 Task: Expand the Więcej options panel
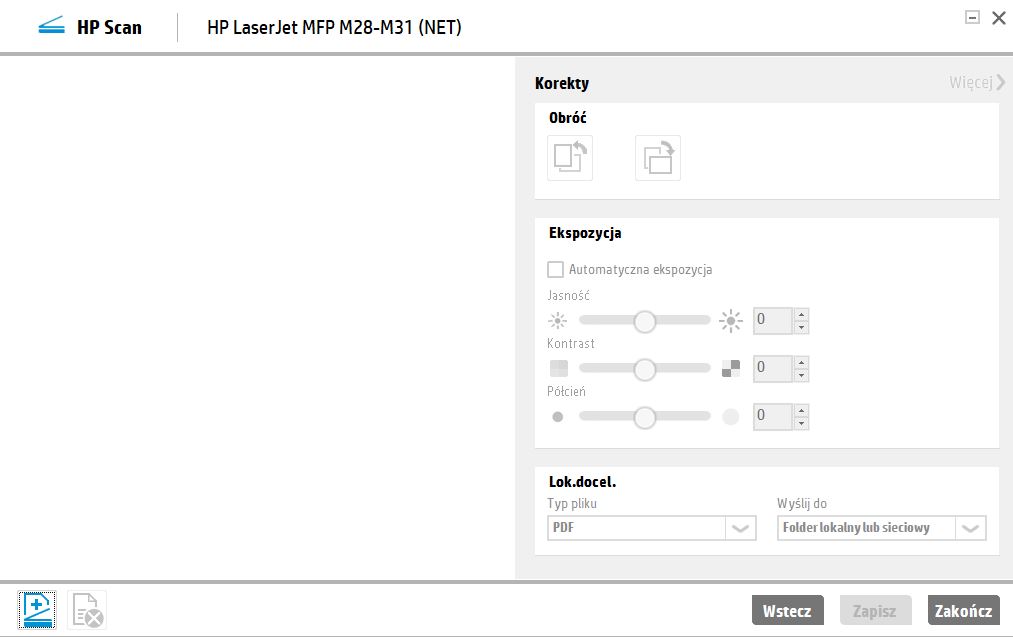[975, 82]
